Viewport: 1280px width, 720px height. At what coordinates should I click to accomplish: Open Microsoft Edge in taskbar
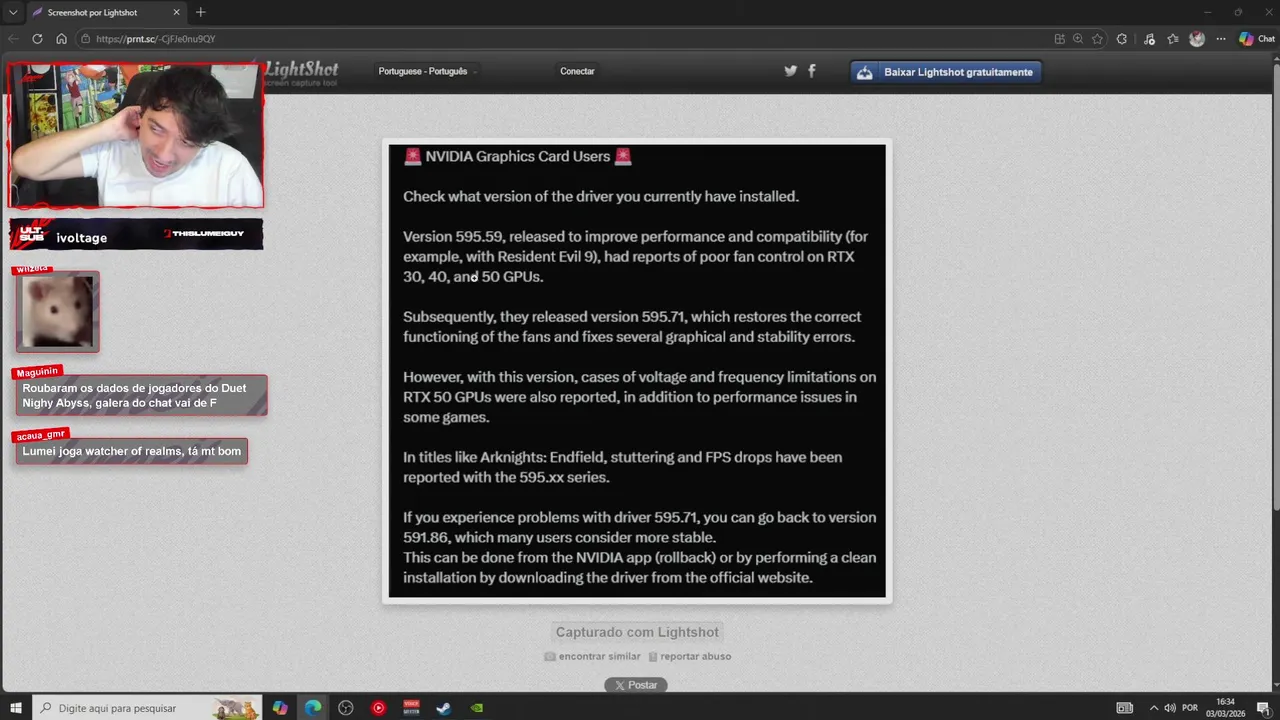pos(313,708)
